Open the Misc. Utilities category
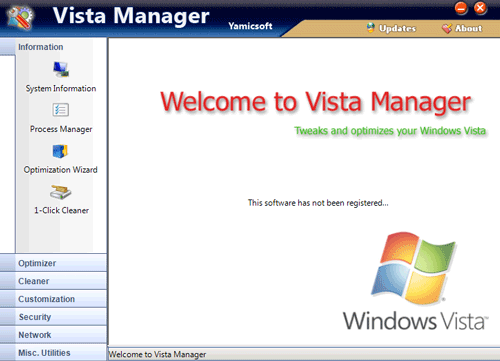The height and width of the screenshot is (361, 500). pyautogui.click(x=53, y=353)
